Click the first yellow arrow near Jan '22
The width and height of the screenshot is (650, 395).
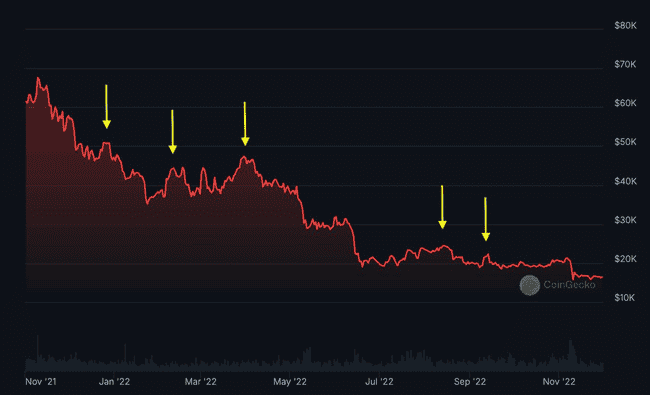coord(107,107)
